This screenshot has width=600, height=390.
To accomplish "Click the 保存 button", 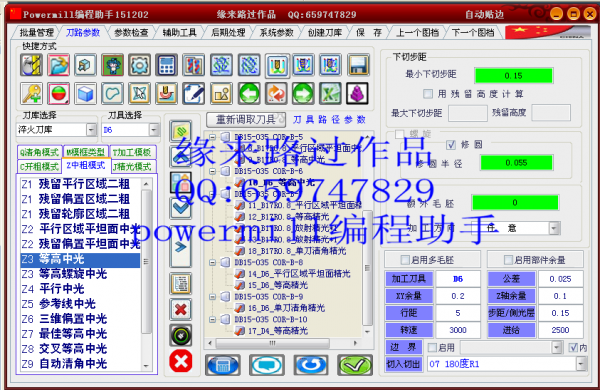I will pyautogui.click(x=369, y=33).
